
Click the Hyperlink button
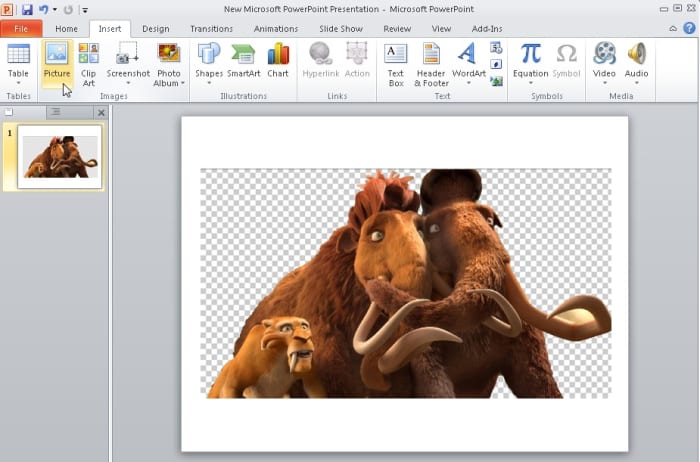[321, 60]
